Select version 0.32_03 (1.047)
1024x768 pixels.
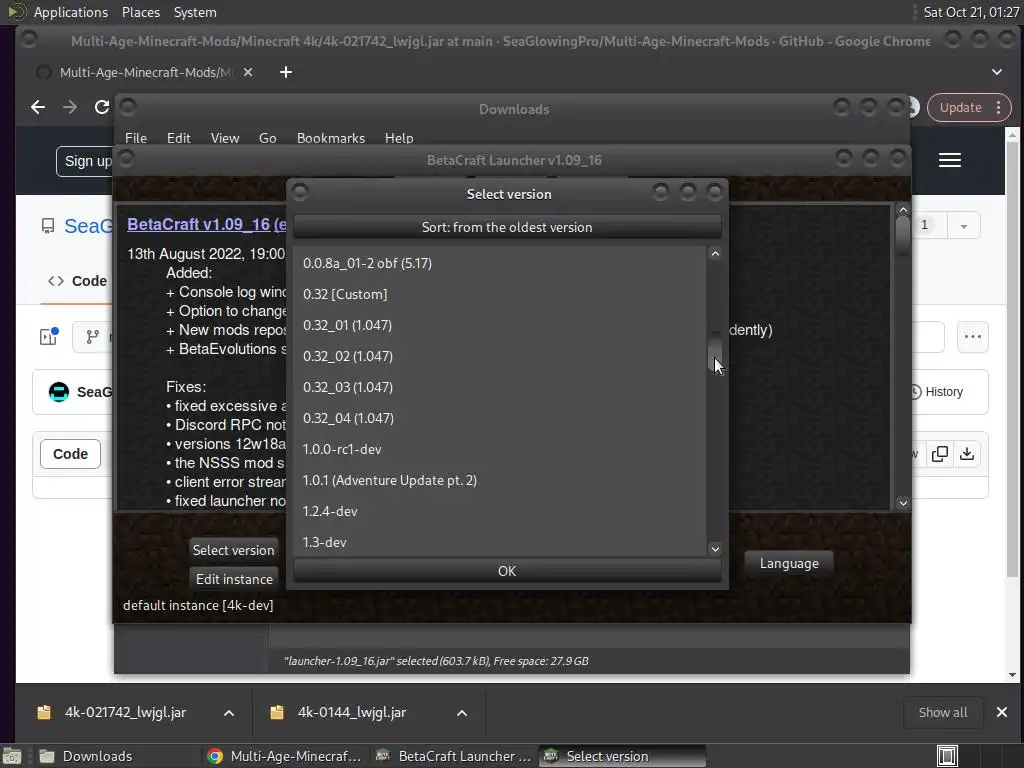pos(500,387)
